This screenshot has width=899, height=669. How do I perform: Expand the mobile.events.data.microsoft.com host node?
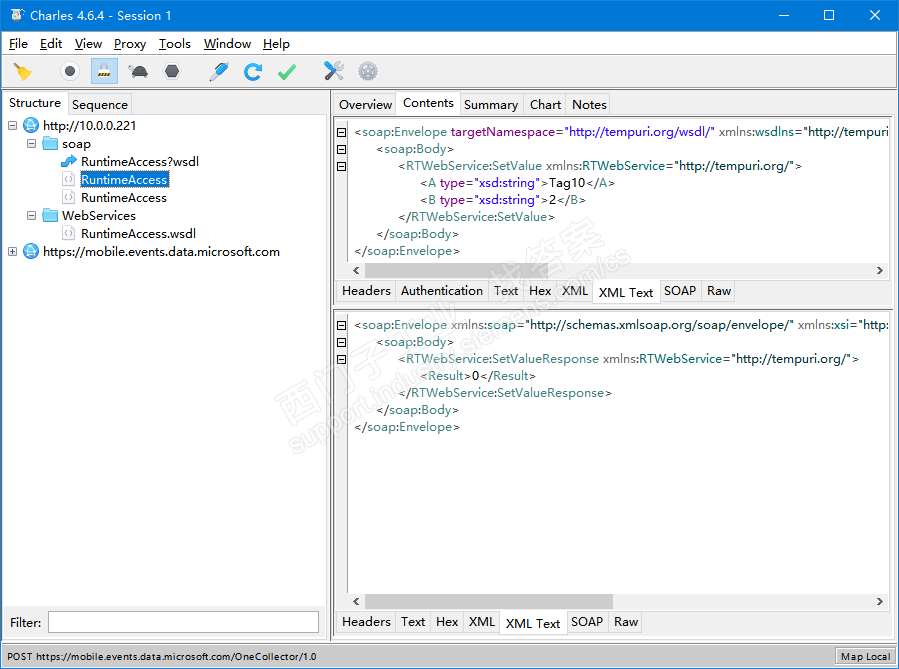click(x=13, y=252)
